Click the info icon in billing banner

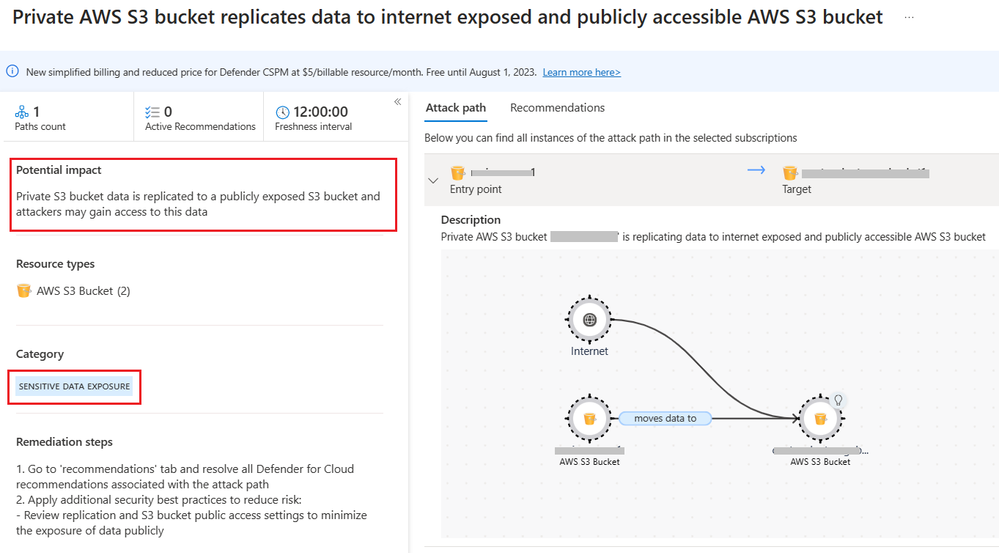tap(13, 72)
